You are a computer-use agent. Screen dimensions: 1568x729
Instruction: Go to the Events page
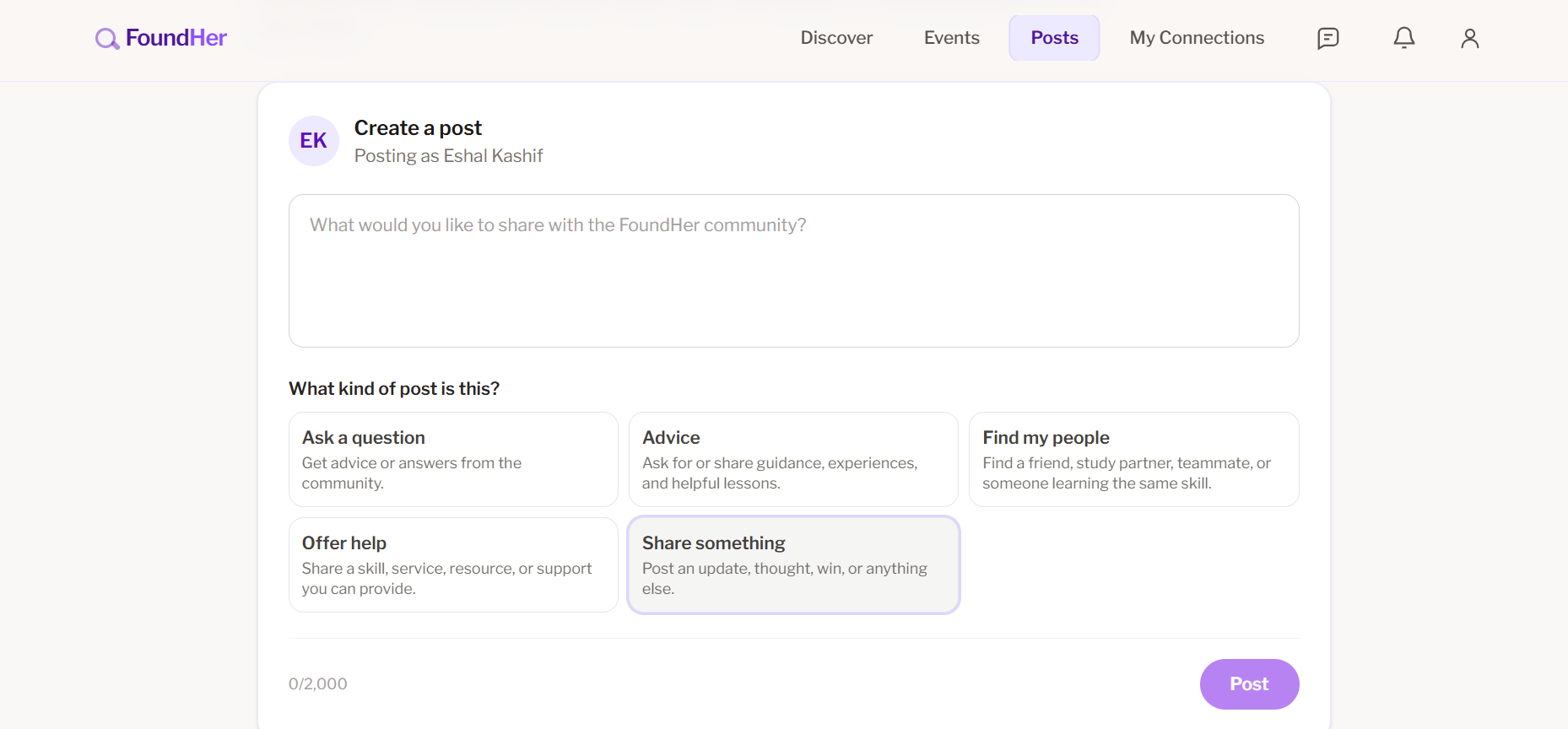click(951, 38)
